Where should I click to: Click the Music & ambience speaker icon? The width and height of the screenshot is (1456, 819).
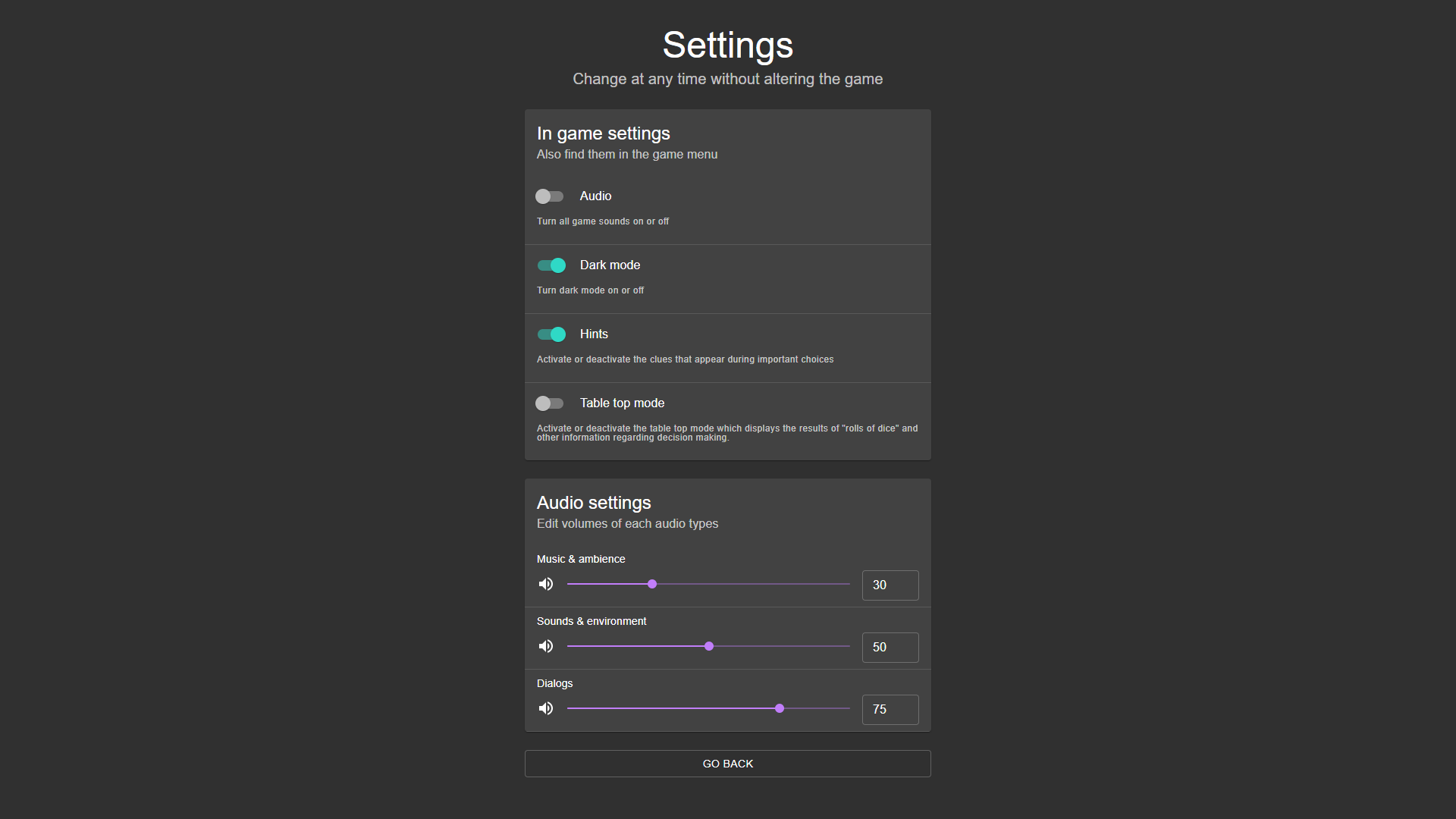coord(546,584)
